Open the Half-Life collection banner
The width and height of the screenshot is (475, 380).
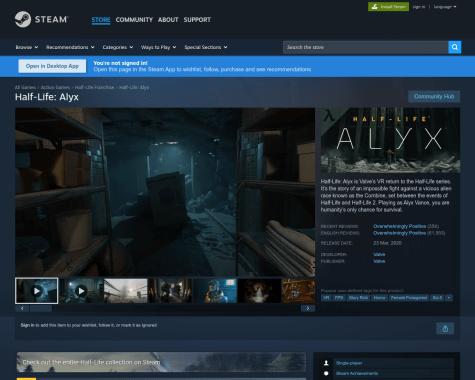[x=161, y=362]
